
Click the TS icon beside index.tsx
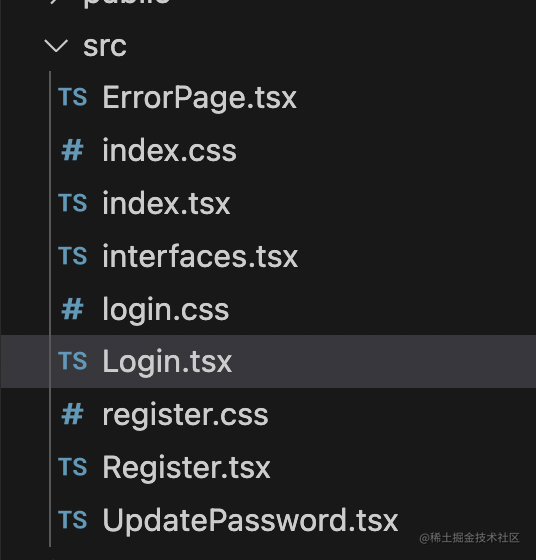(73, 203)
